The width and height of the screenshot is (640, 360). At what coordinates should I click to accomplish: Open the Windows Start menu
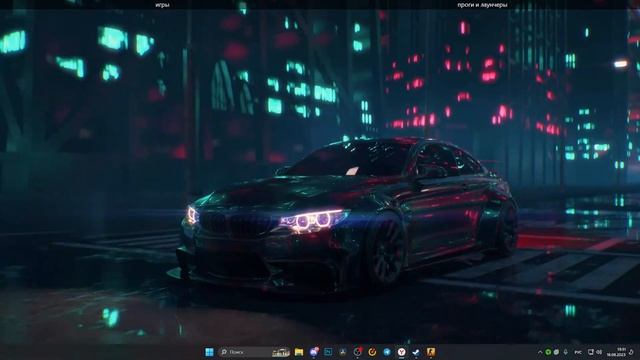[209, 352]
